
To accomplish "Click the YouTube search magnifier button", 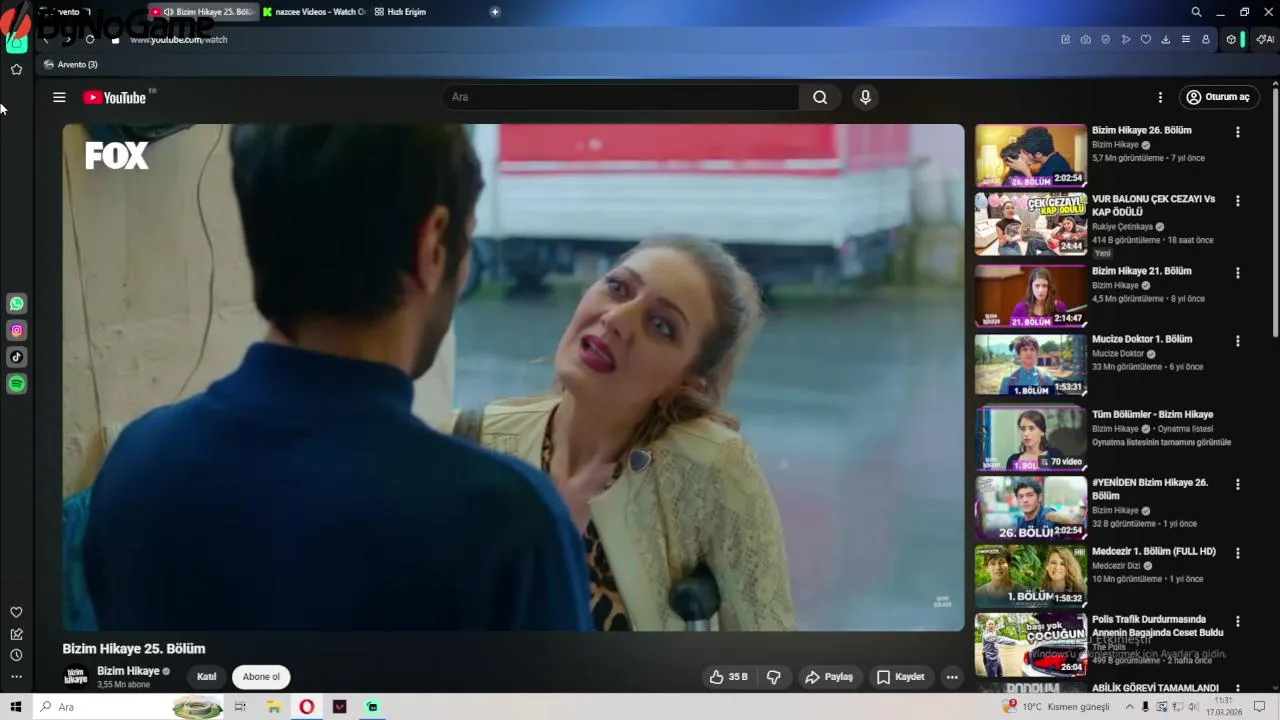I will [x=820, y=97].
